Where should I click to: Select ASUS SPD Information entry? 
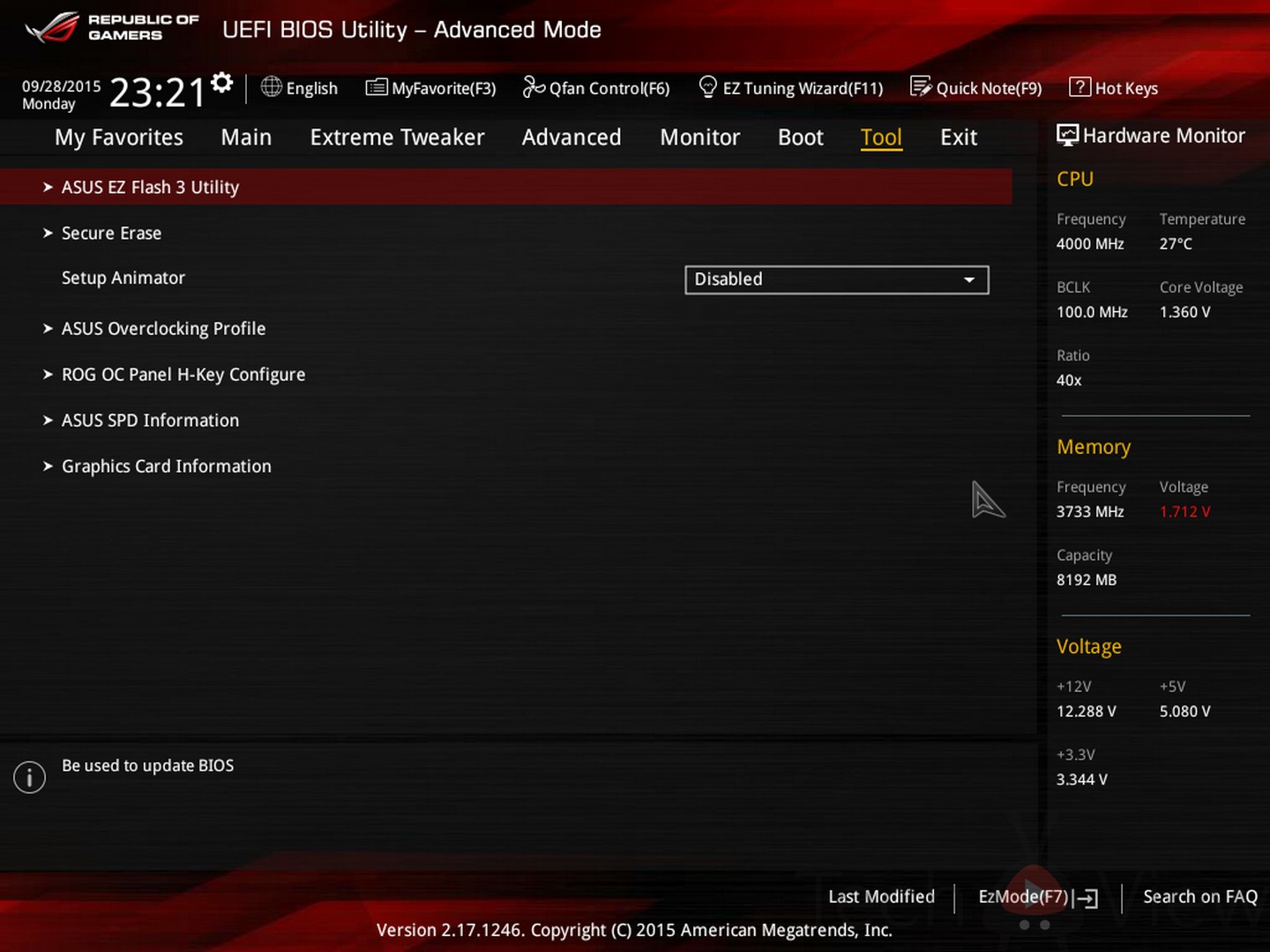[x=150, y=420]
